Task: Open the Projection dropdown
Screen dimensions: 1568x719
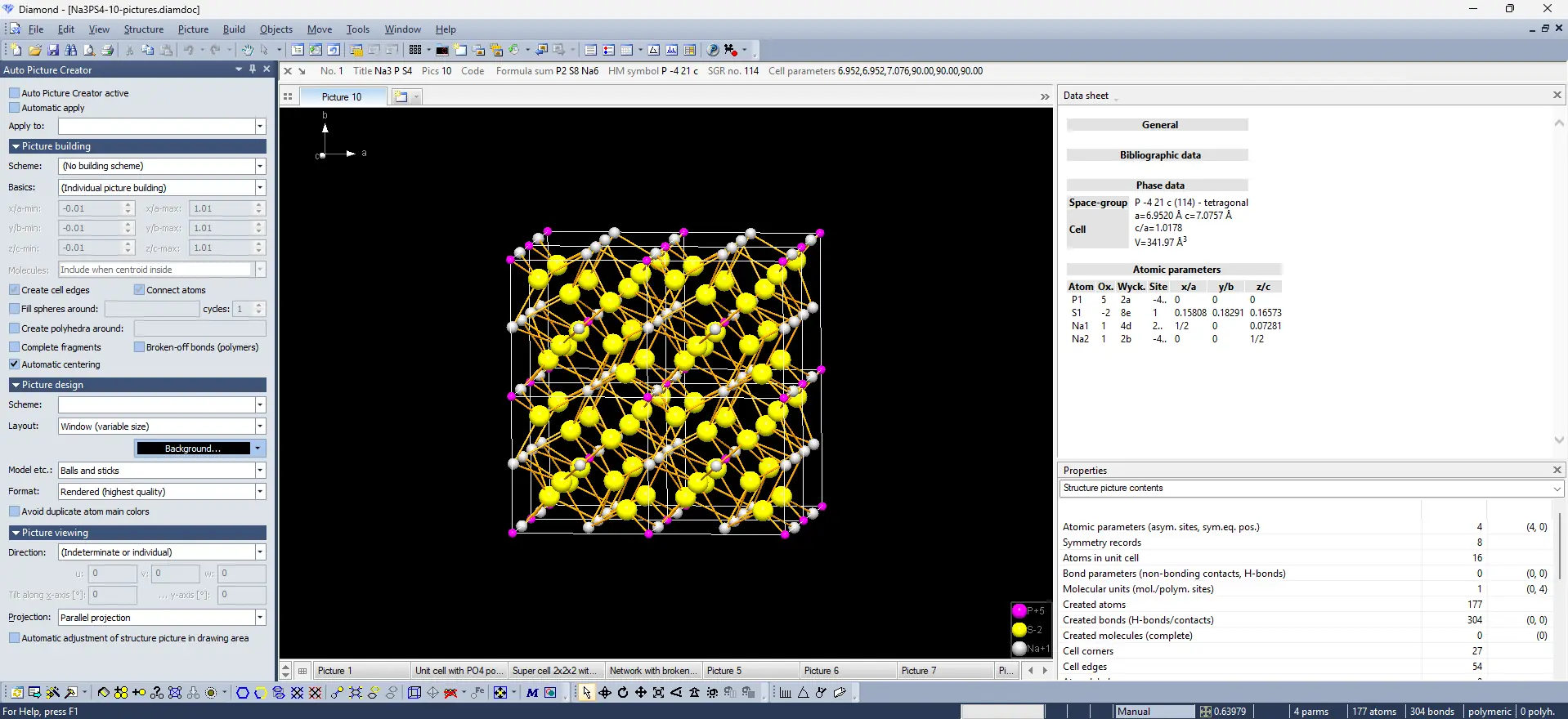Action: [x=260, y=618]
